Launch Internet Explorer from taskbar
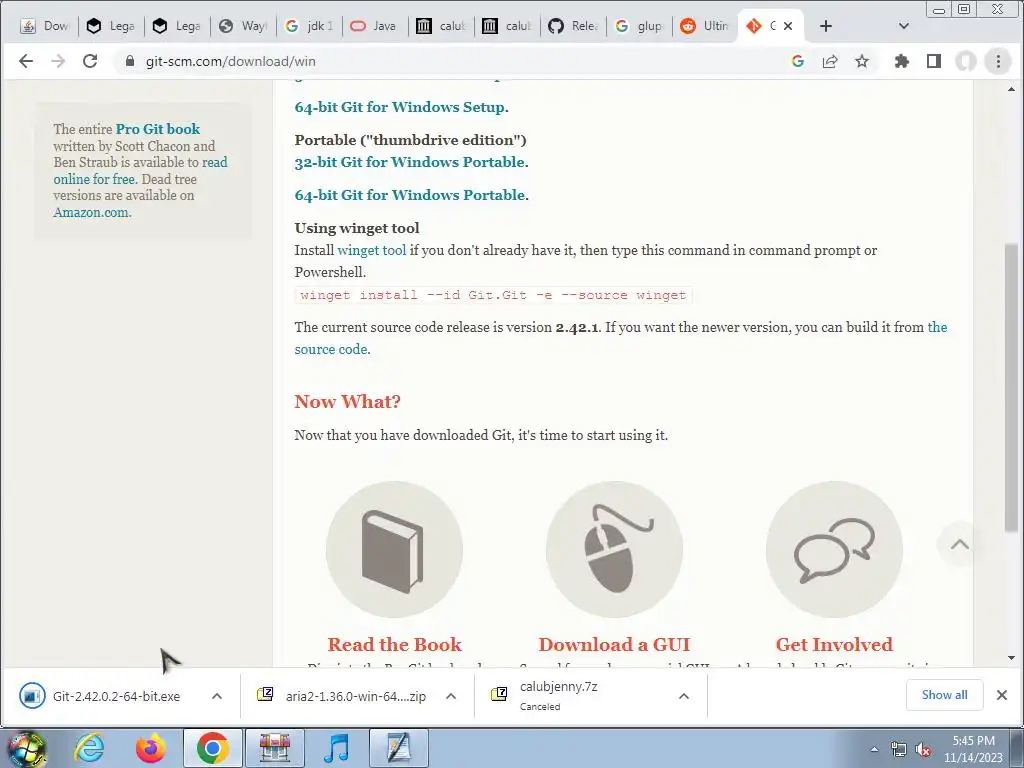The image size is (1024, 768). pyautogui.click(x=89, y=748)
